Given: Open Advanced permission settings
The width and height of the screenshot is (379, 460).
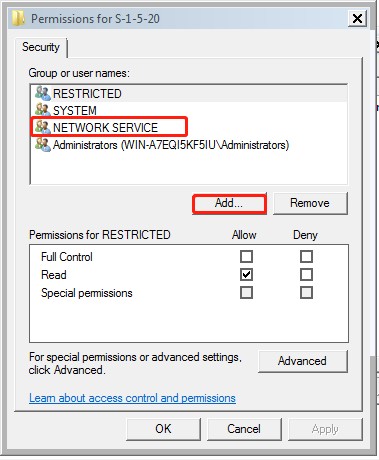Looking at the screenshot, I should point(302,361).
